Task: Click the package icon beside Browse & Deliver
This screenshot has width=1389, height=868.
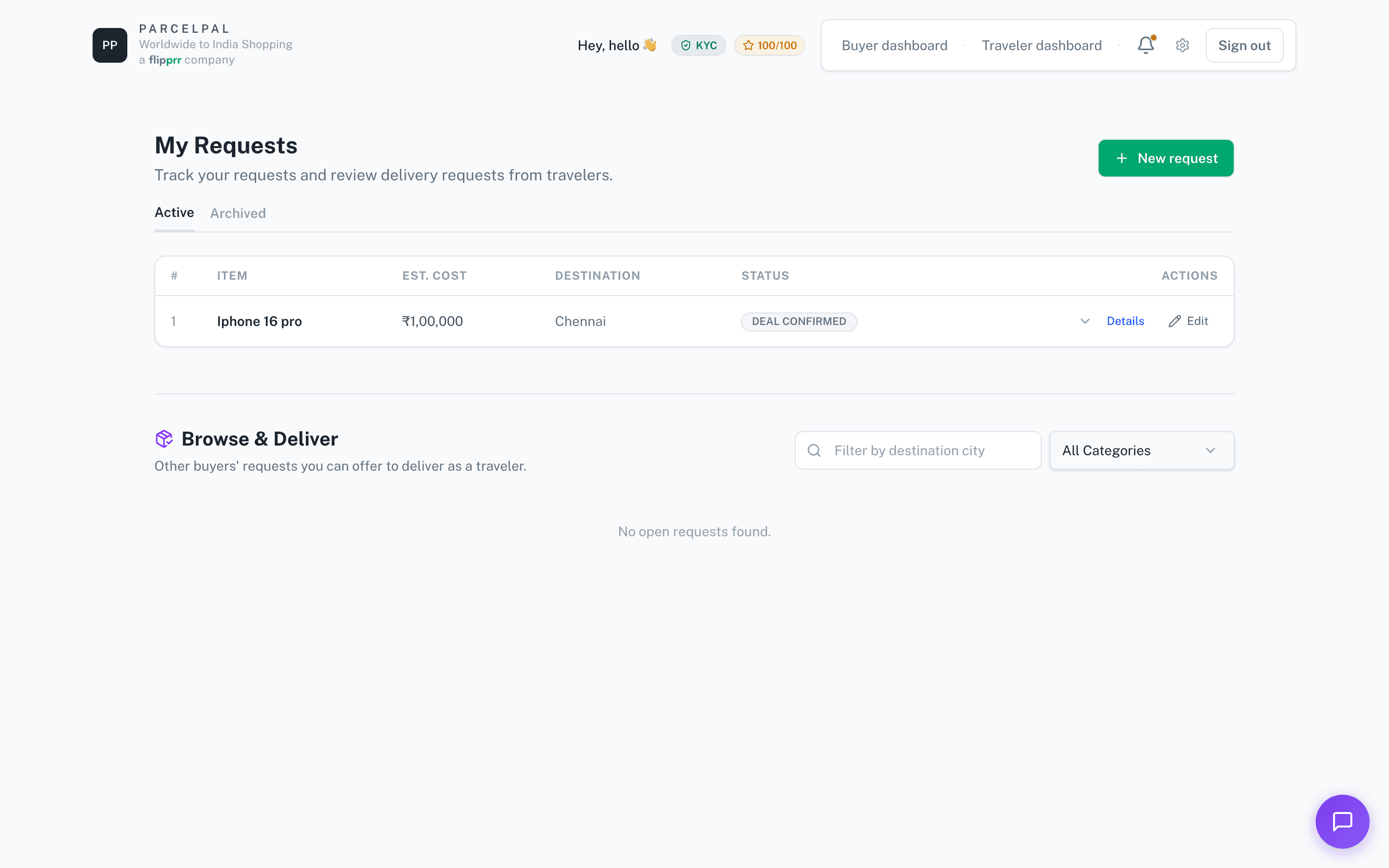Action: click(164, 439)
